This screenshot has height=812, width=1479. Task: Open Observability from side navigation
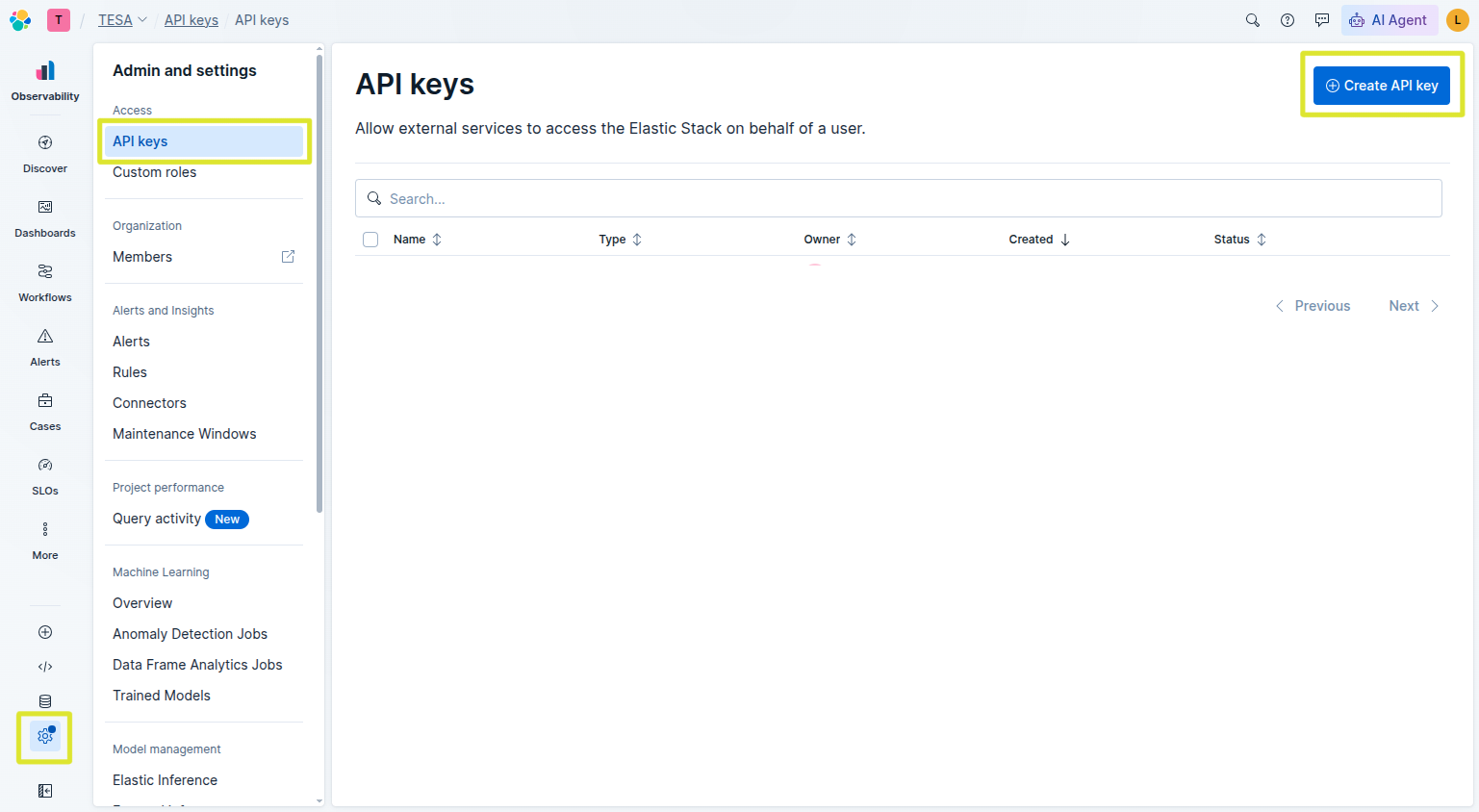click(45, 81)
